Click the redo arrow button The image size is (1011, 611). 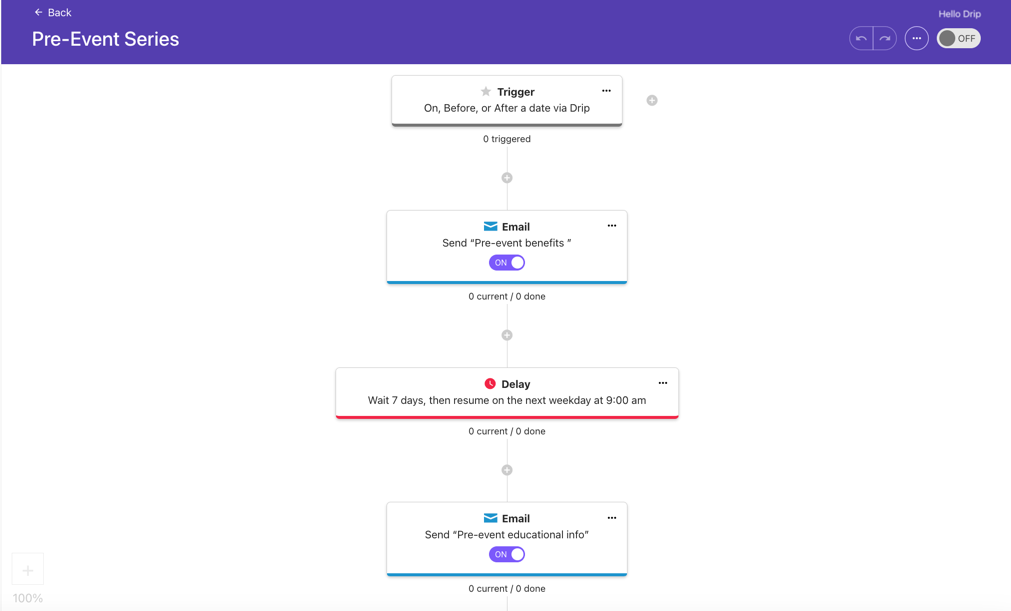pyautogui.click(x=885, y=39)
